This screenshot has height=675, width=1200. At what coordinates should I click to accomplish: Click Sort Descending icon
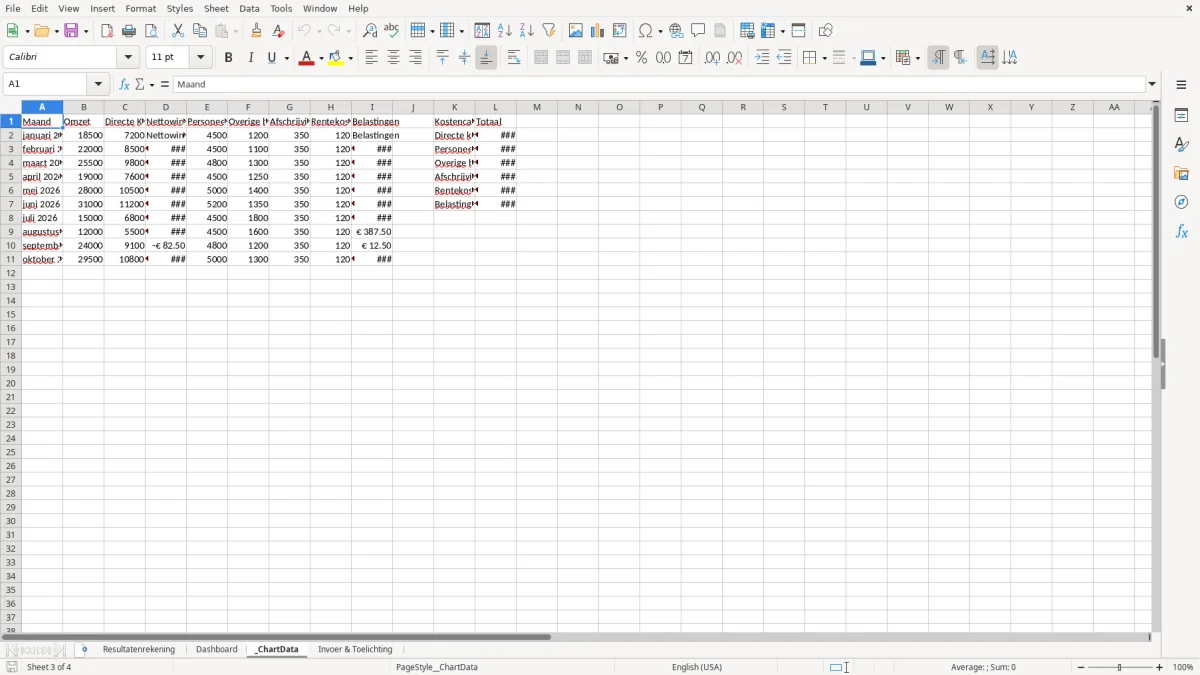click(527, 31)
